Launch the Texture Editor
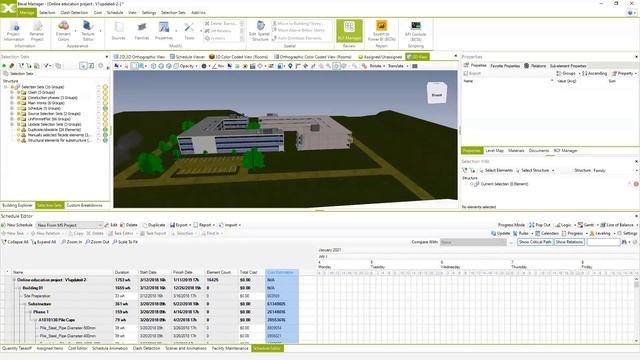 click(x=88, y=31)
